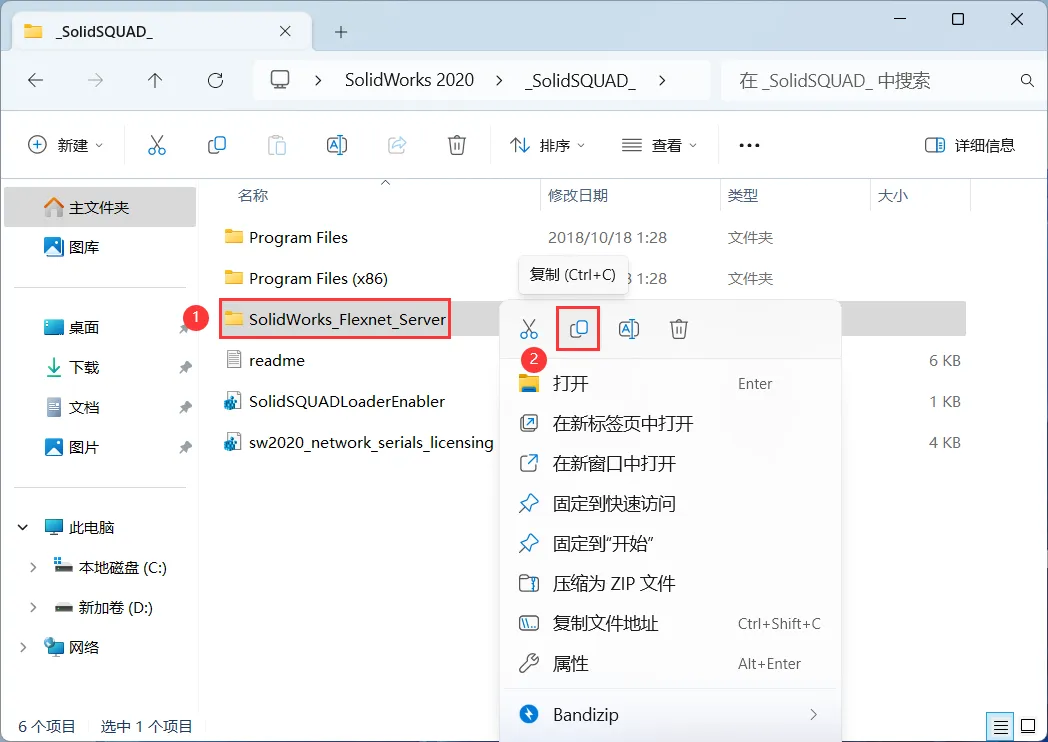Screen dimensions: 1048x742
Task: Open the 查看 view dropdown
Action: tap(659, 145)
